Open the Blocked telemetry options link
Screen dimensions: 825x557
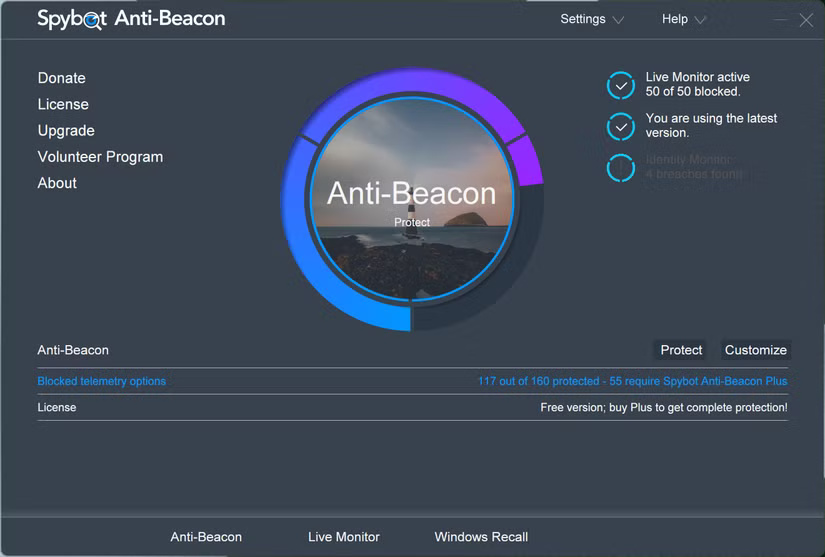102,381
